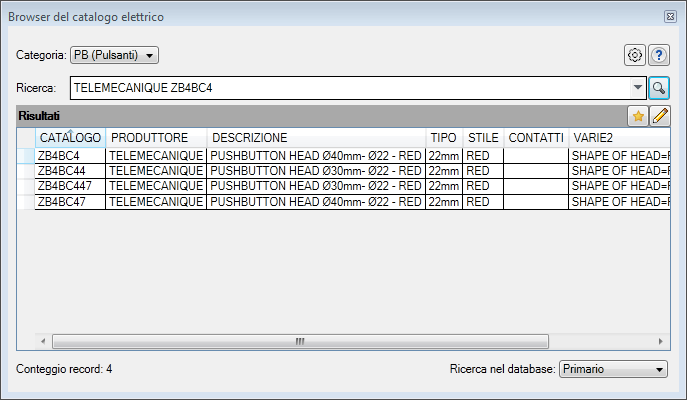Select catalog cell ZB4BC4
Viewport: 687px width, 400px height.
[x=70, y=156]
